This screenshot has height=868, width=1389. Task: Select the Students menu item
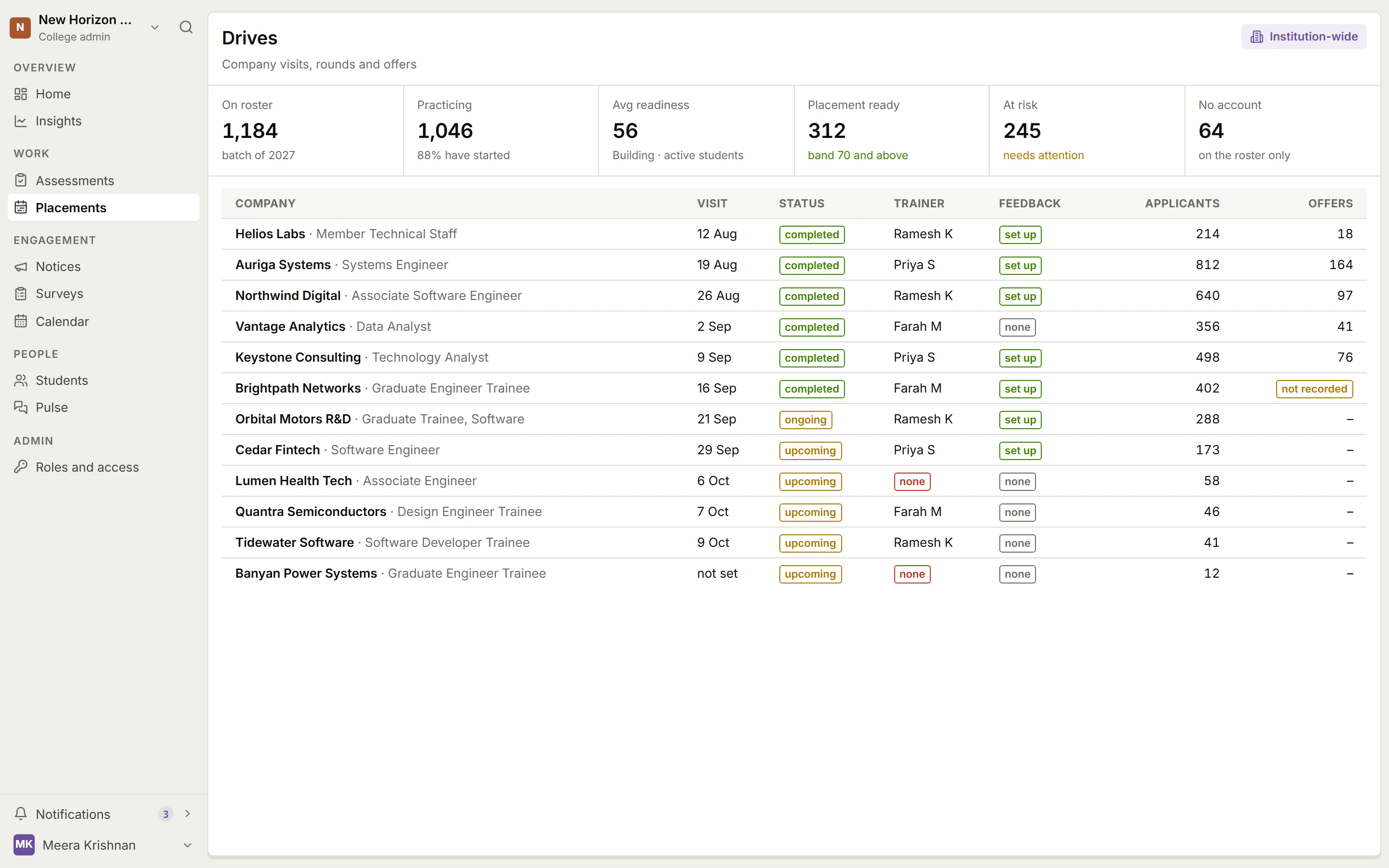103,380
